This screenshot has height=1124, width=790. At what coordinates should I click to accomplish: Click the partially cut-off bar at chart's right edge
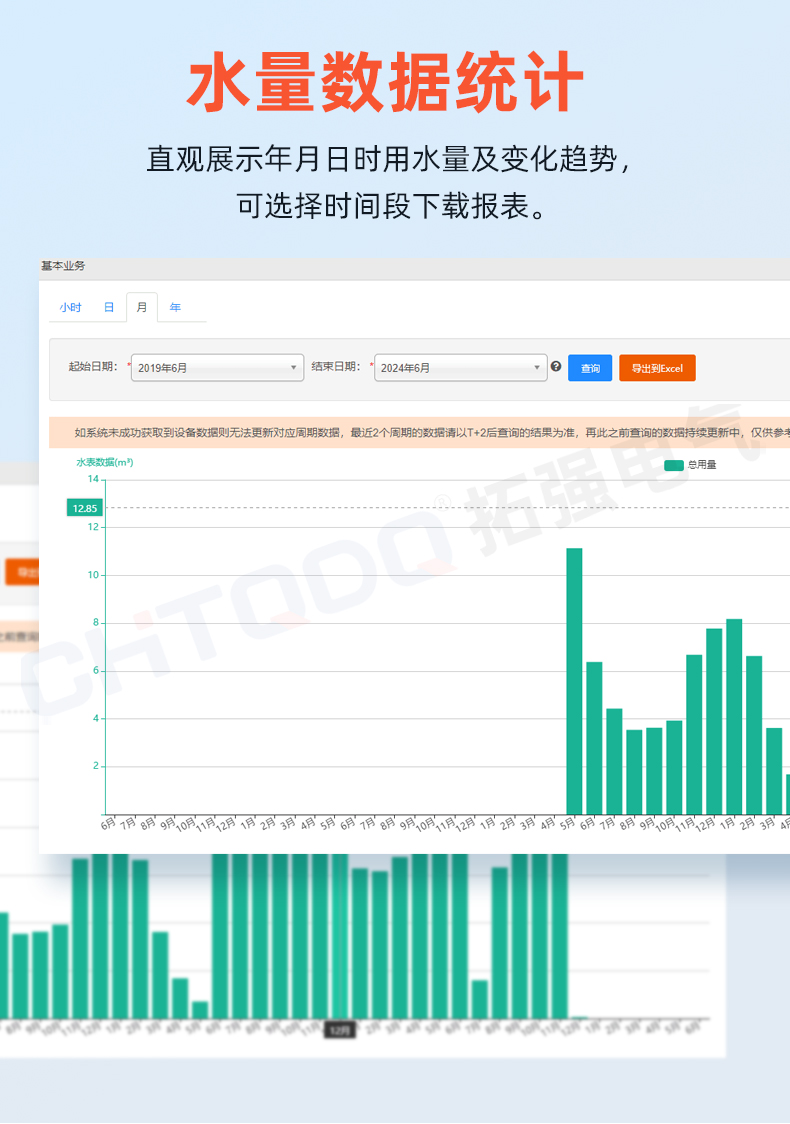tap(787, 793)
